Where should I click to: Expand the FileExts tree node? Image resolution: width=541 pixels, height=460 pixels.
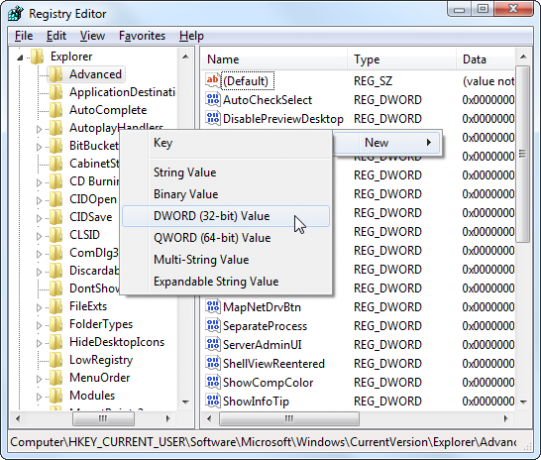(39, 307)
